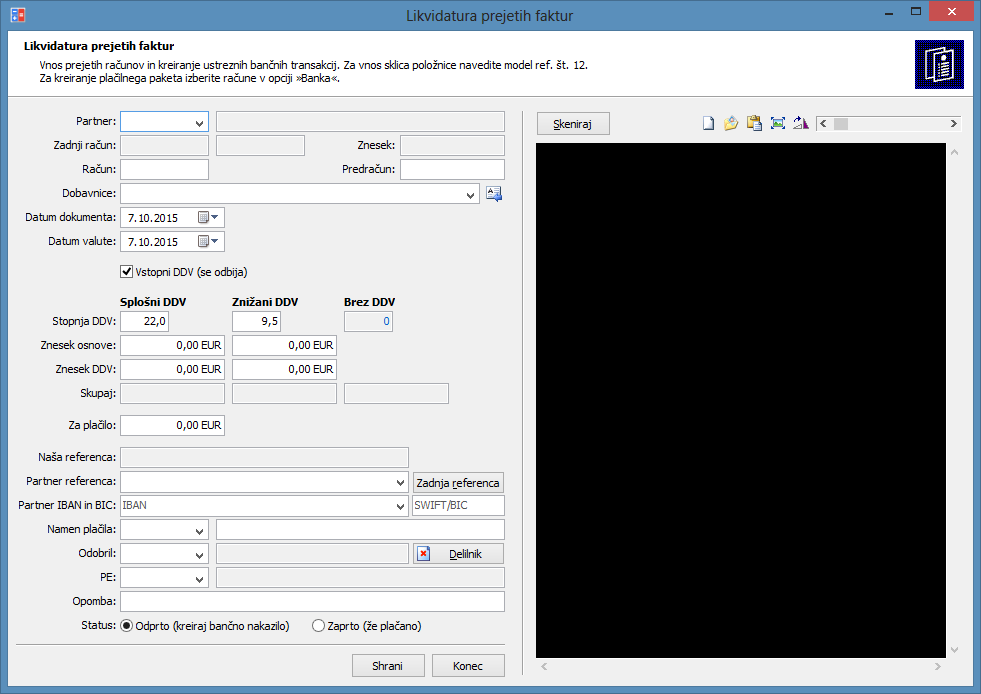Click the Opomba text field

(x=312, y=602)
